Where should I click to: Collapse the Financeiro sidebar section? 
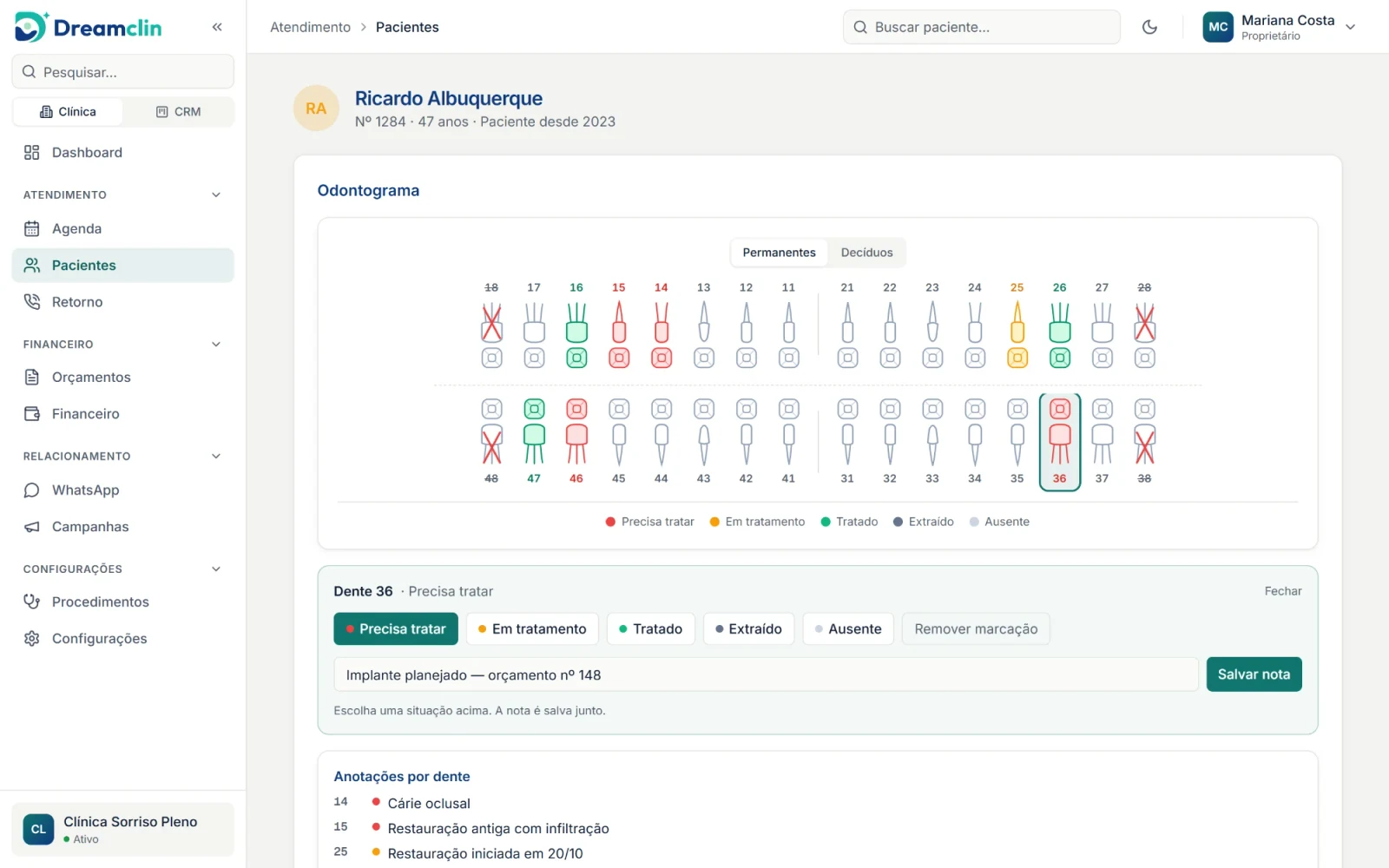point(216,345)
